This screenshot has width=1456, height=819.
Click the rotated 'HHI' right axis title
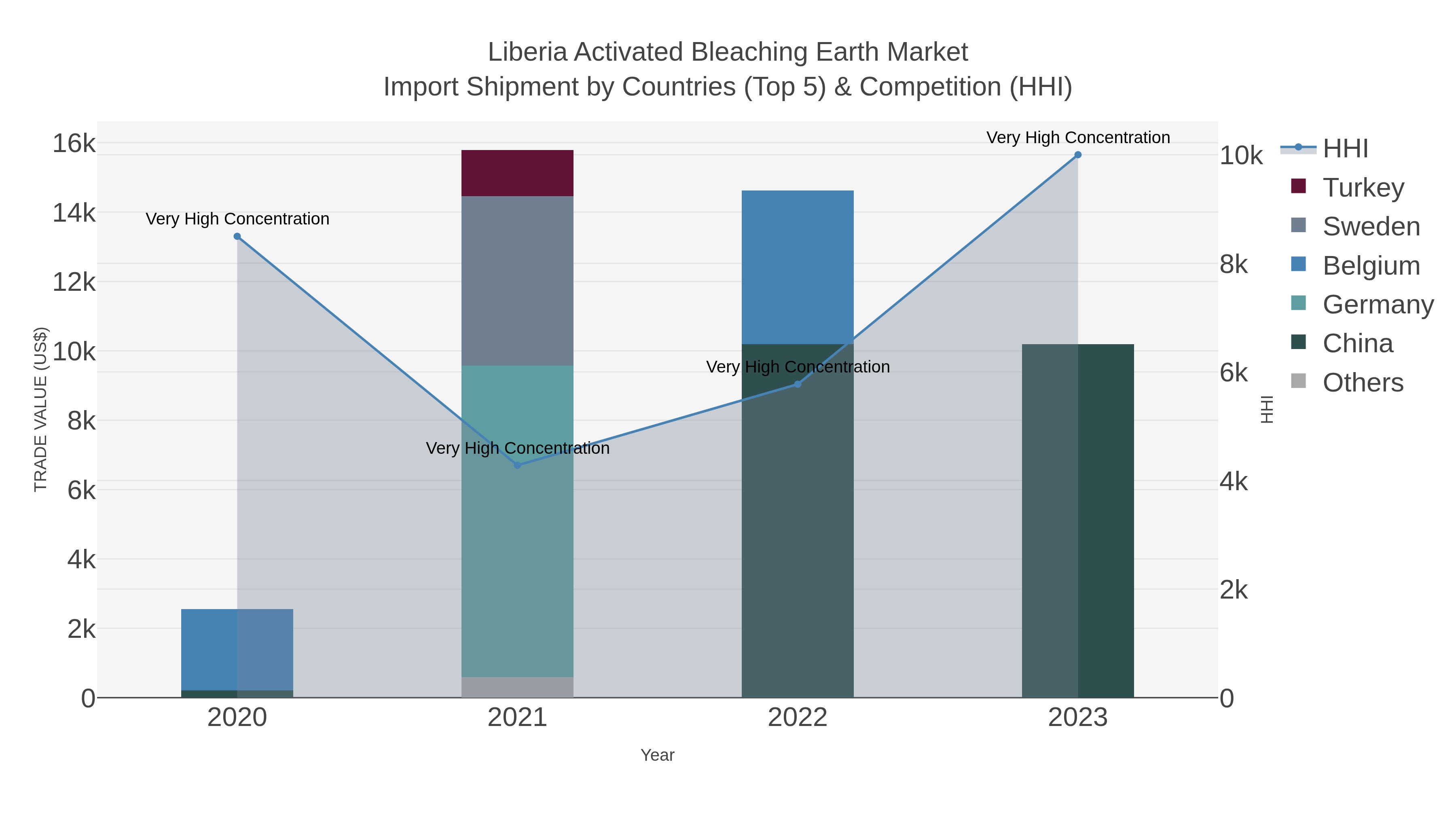(1267, 409)
